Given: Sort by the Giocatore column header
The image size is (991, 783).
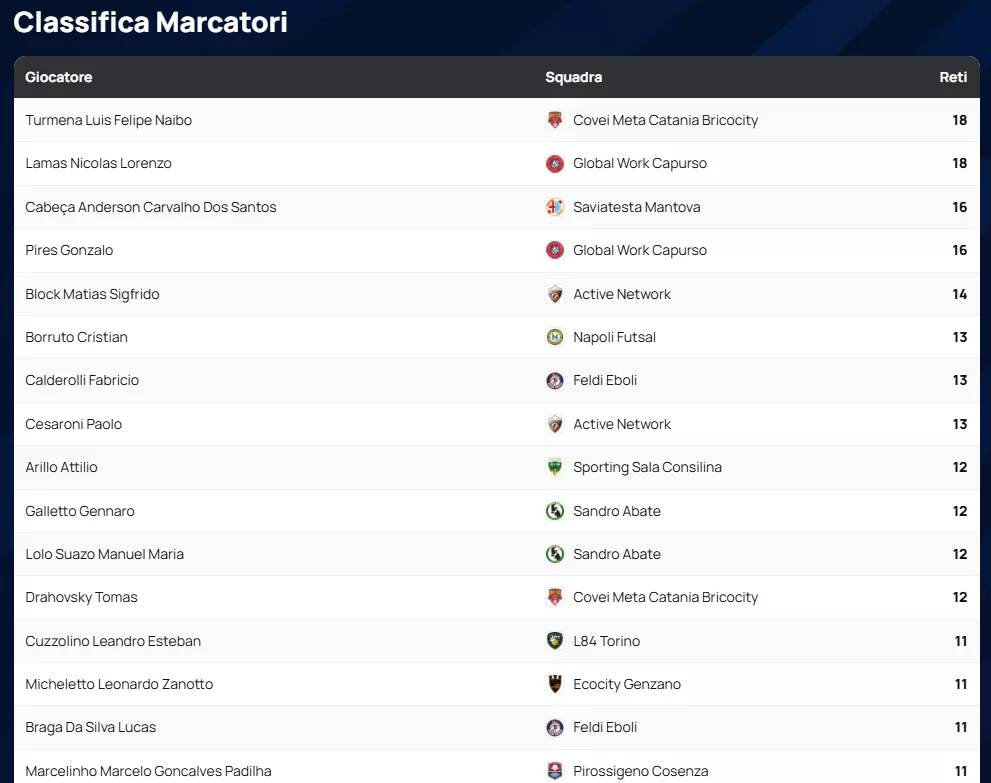Looking at the screenshot, I should tap(59, 77).
